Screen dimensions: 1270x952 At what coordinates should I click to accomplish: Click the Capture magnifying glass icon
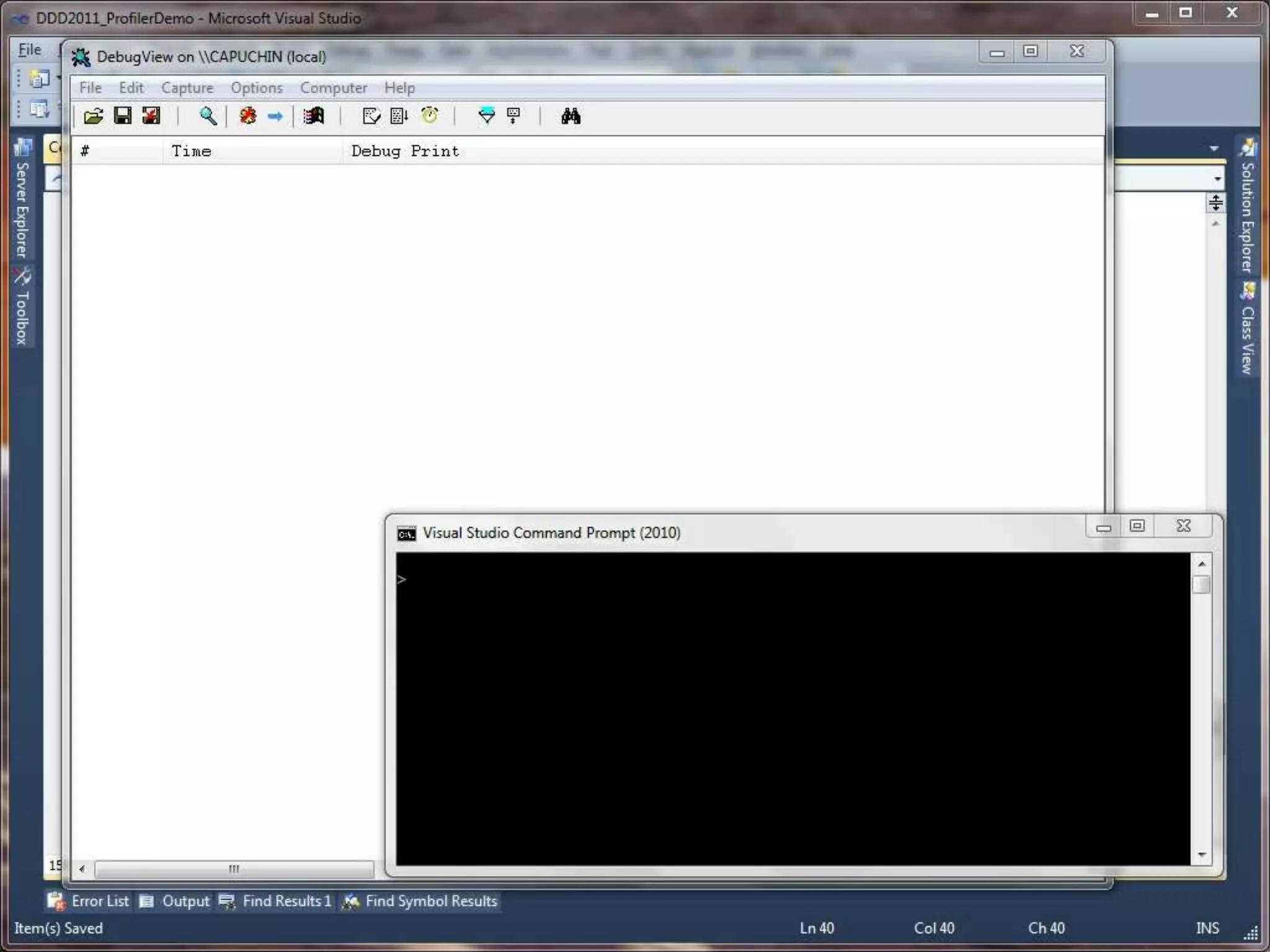pyautogui.click(x=208, y=116)
